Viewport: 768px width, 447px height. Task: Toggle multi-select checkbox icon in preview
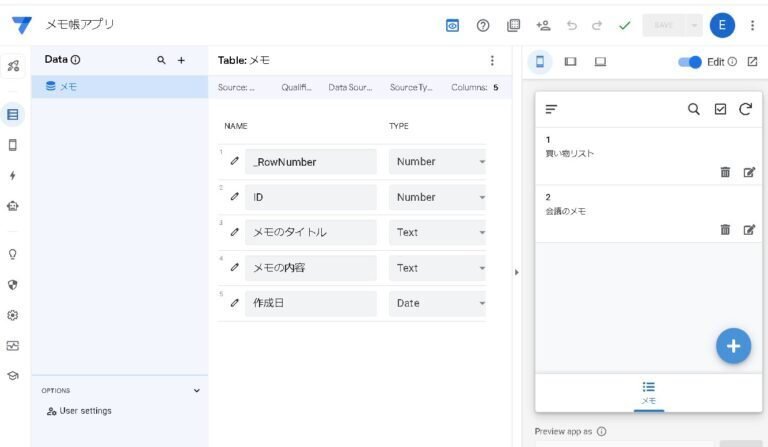pos(720,109)
